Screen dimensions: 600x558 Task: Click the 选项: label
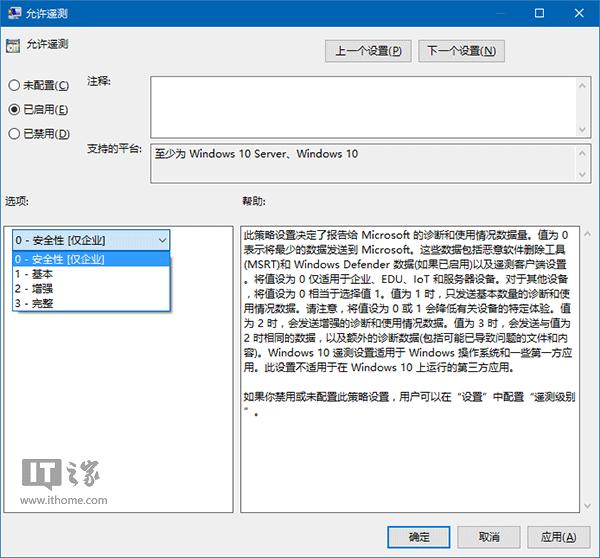point(17,201)
